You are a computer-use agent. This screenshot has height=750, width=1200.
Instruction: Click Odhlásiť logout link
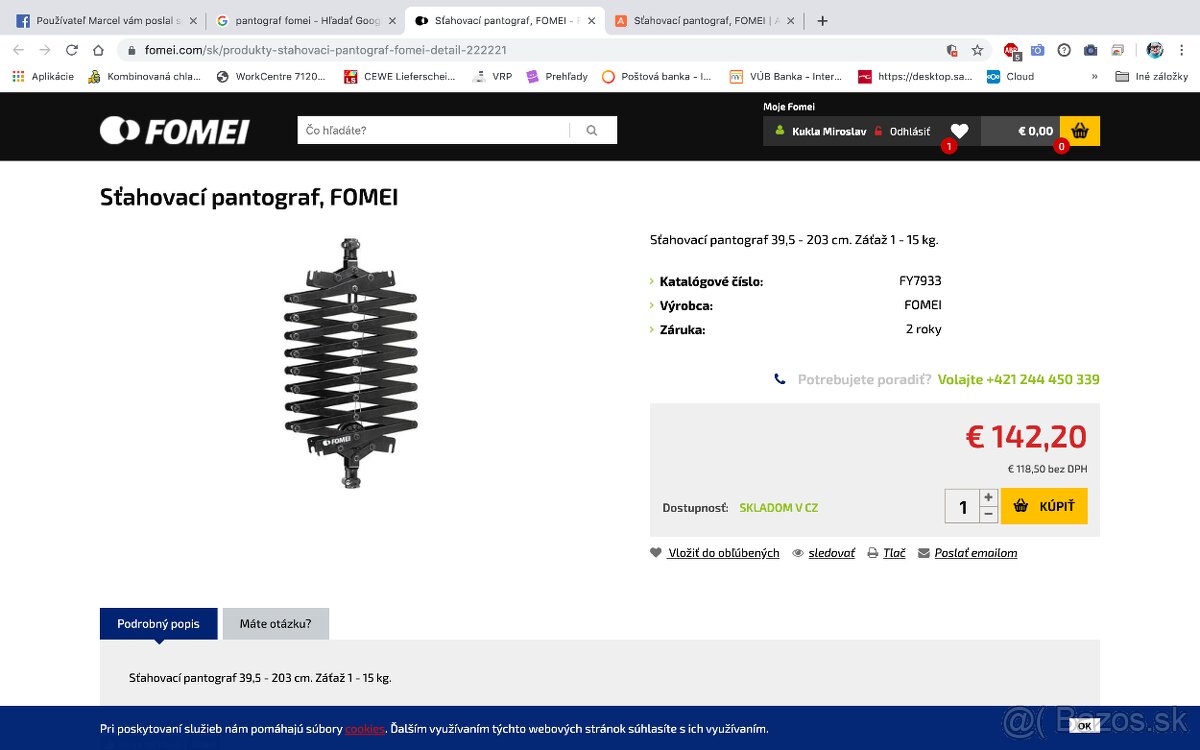coord(902,131)
